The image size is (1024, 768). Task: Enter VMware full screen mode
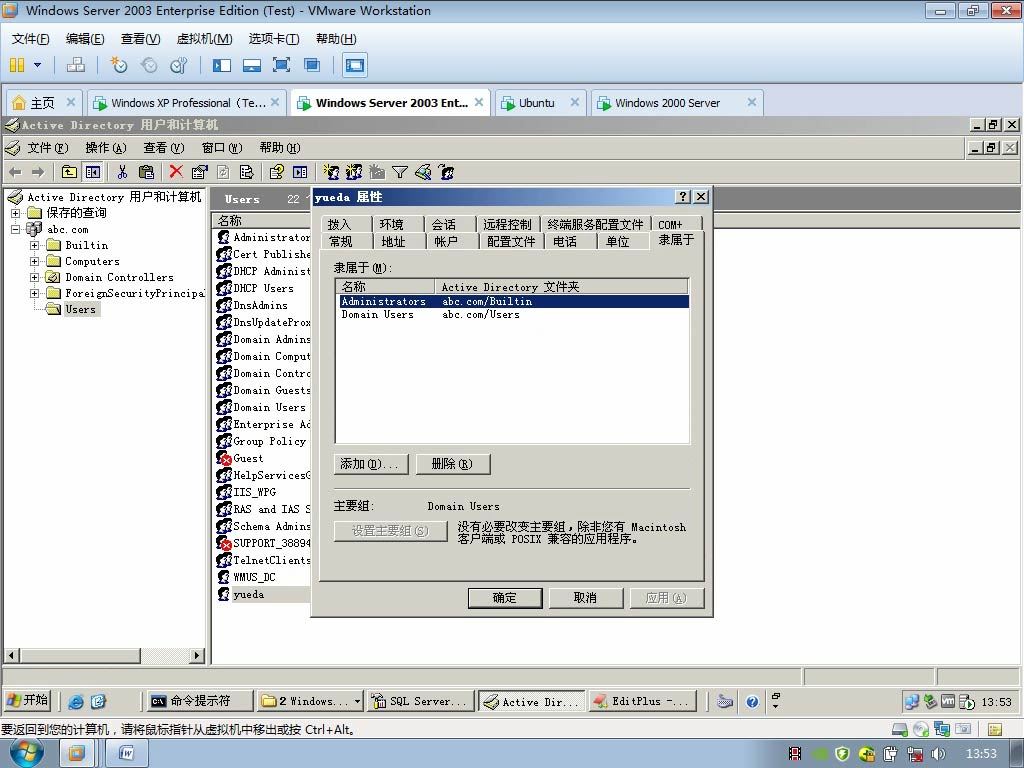[281, 65]
